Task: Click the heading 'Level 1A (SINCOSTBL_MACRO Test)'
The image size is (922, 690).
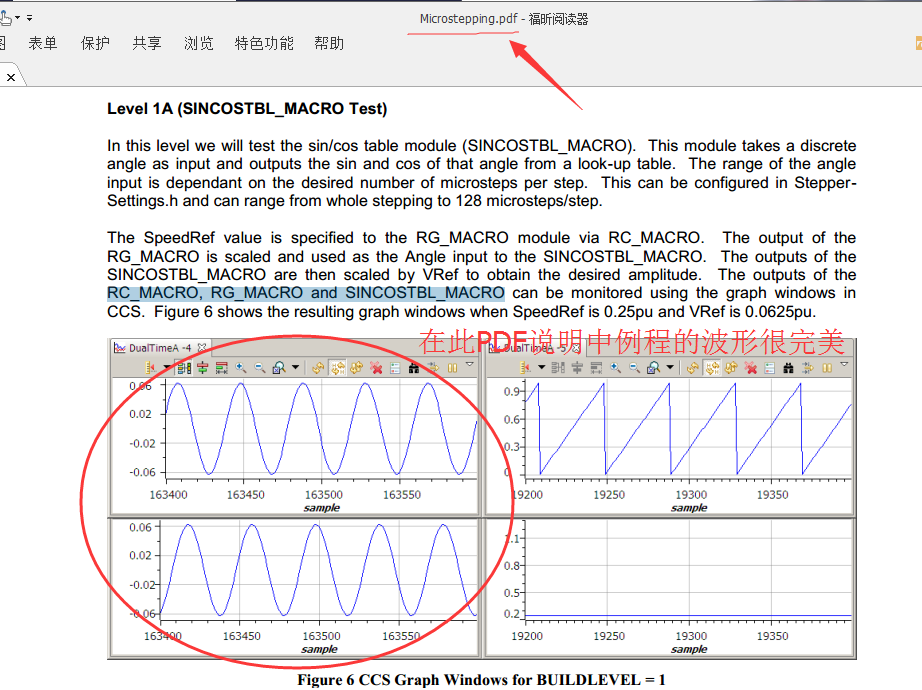Action: point(247,109)
